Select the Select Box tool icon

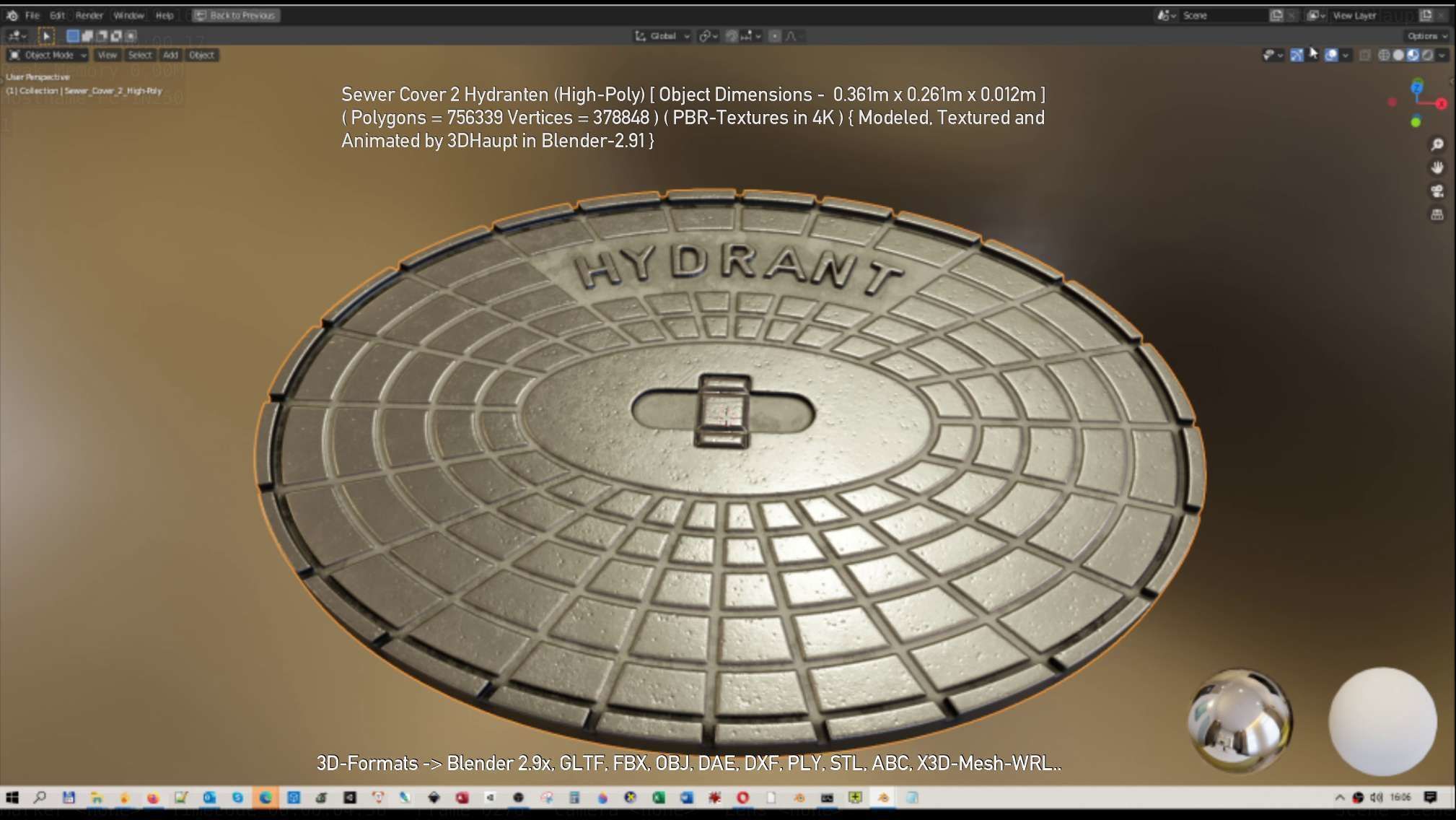45,35
